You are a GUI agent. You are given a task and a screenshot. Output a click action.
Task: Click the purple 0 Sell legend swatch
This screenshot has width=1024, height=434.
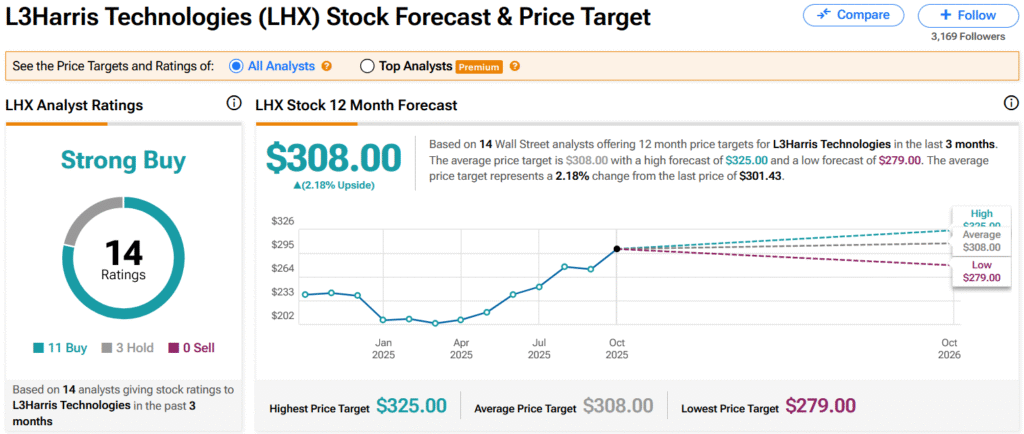tap(173, 348)
